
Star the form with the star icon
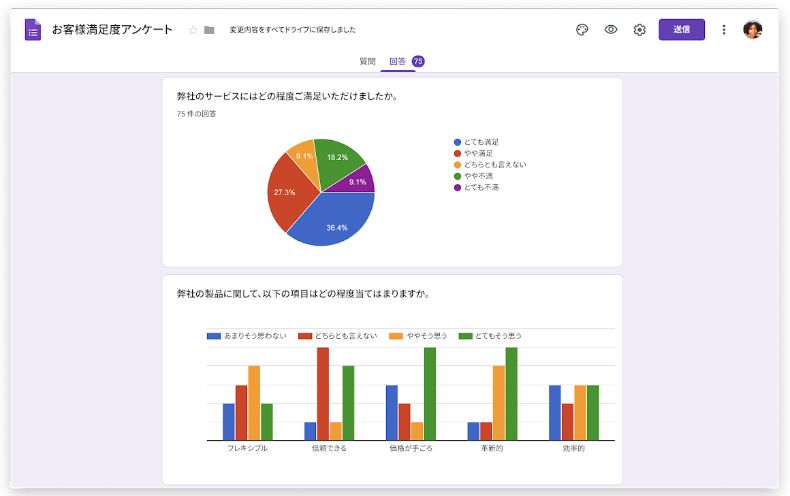click(x=192, y=30)
